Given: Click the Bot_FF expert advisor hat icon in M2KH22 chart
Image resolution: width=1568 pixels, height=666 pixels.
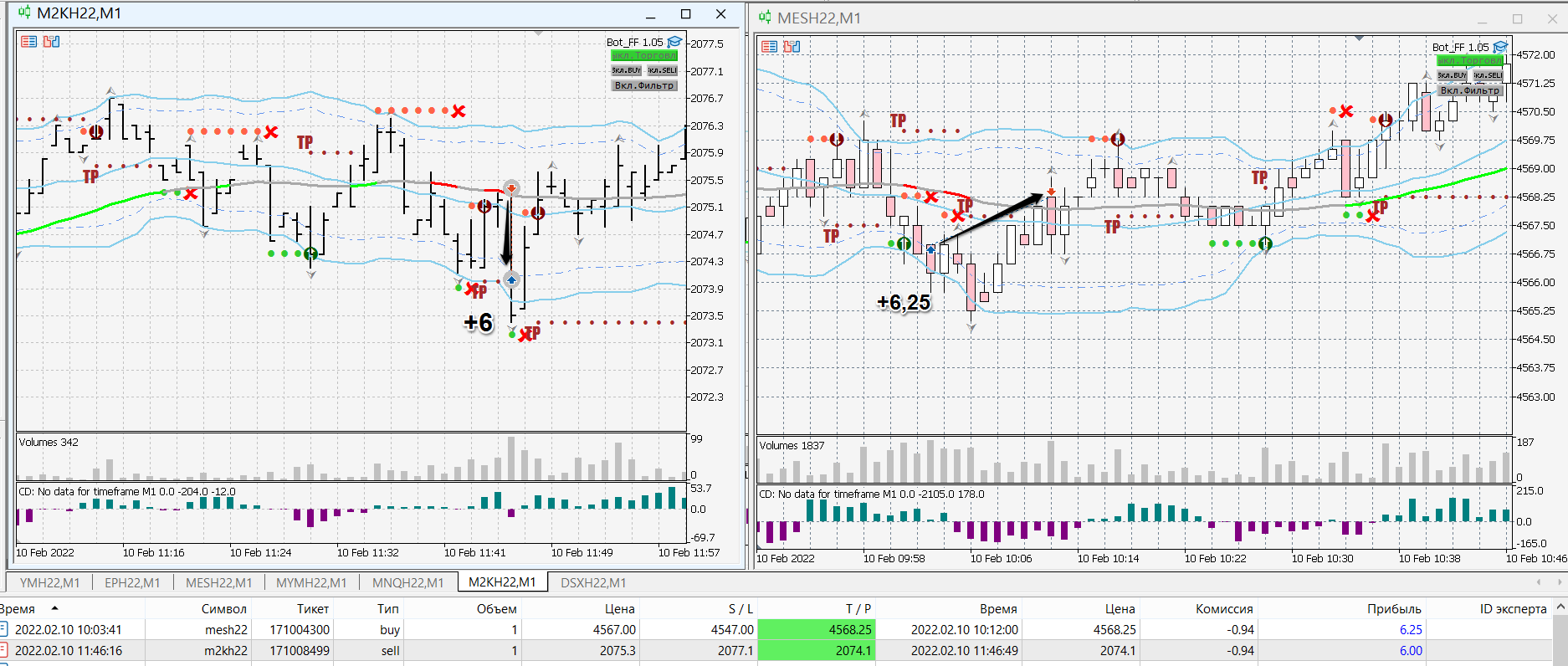Looking at the screenshot, I should click(x=674, y=42).
